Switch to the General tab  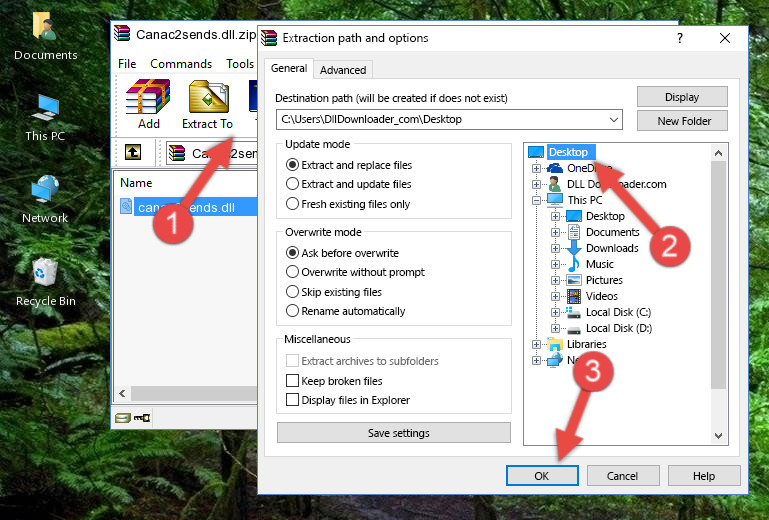click(x=289, y=68)
